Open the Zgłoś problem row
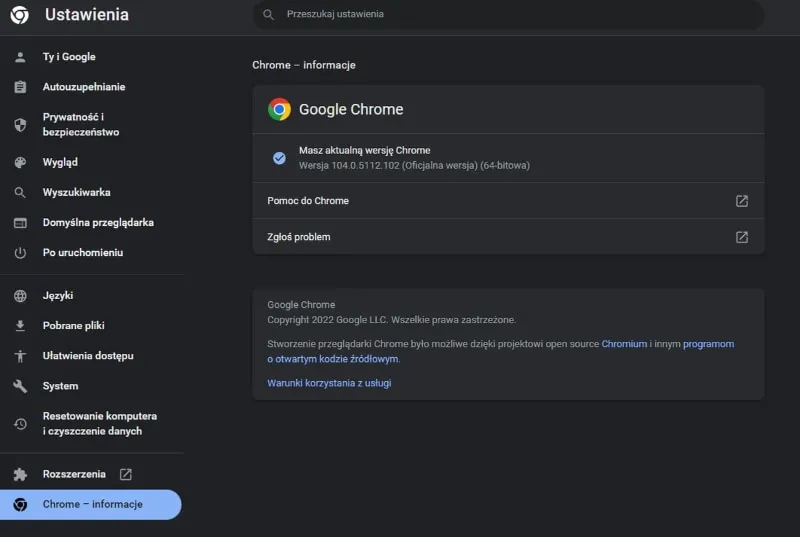 coord(508,237)
